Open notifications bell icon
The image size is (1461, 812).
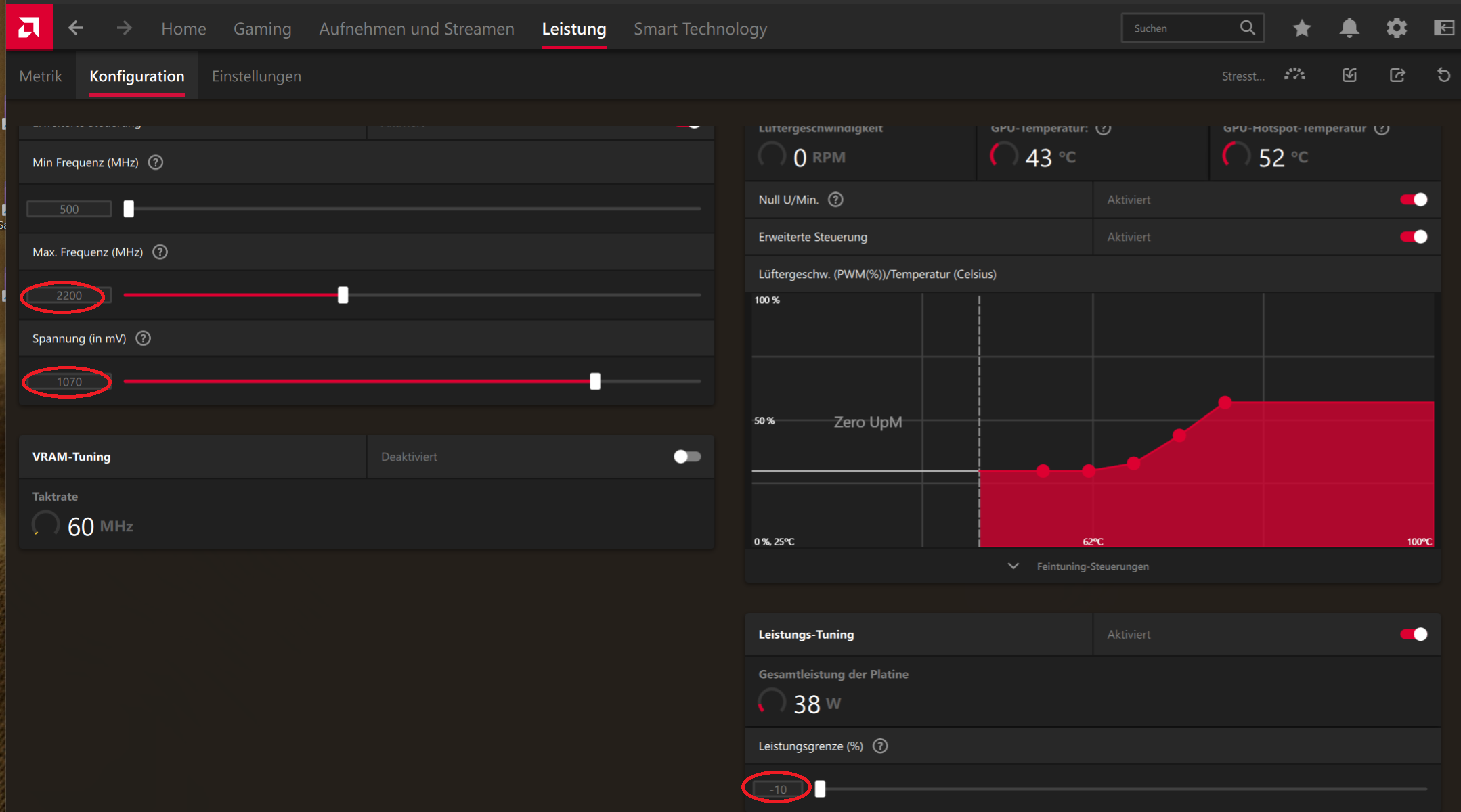(x=1349, y=28)
